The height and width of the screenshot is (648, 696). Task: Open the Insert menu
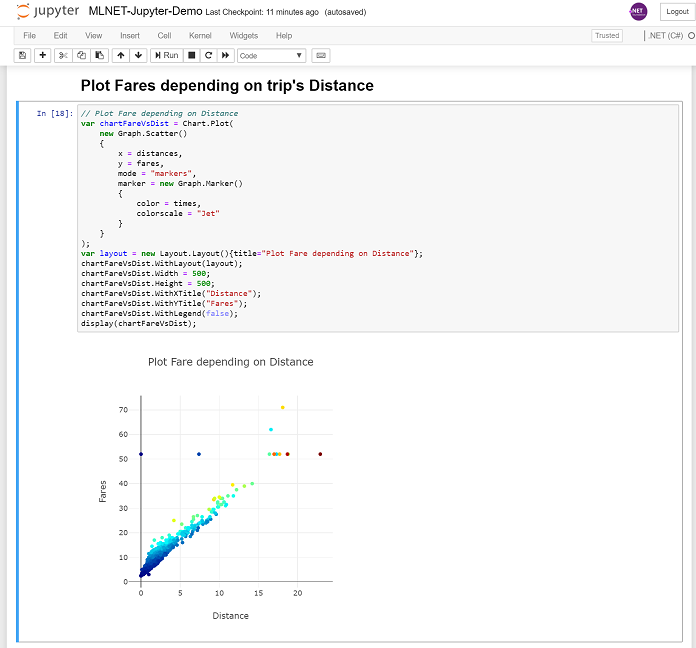click(x=130, y=36)
